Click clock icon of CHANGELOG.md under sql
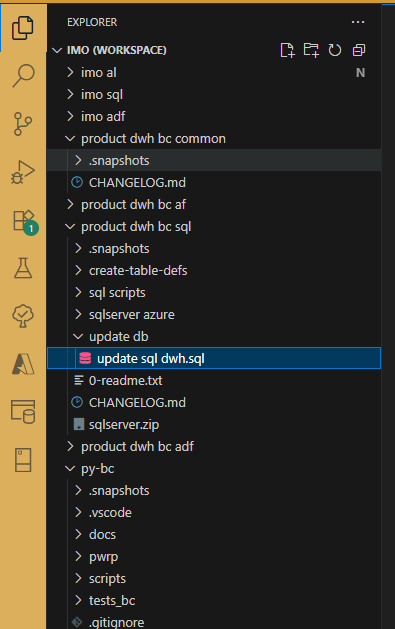This screenshot has height=629, width=395. (x=77, y=402)
